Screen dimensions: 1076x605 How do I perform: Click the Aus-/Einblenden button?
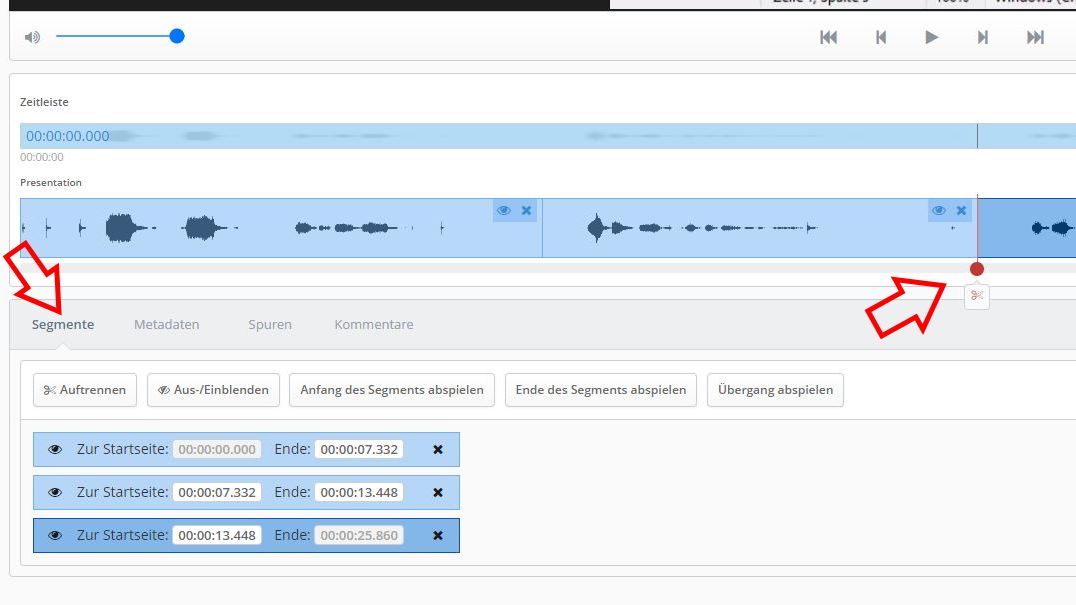(x=213, y=390)
